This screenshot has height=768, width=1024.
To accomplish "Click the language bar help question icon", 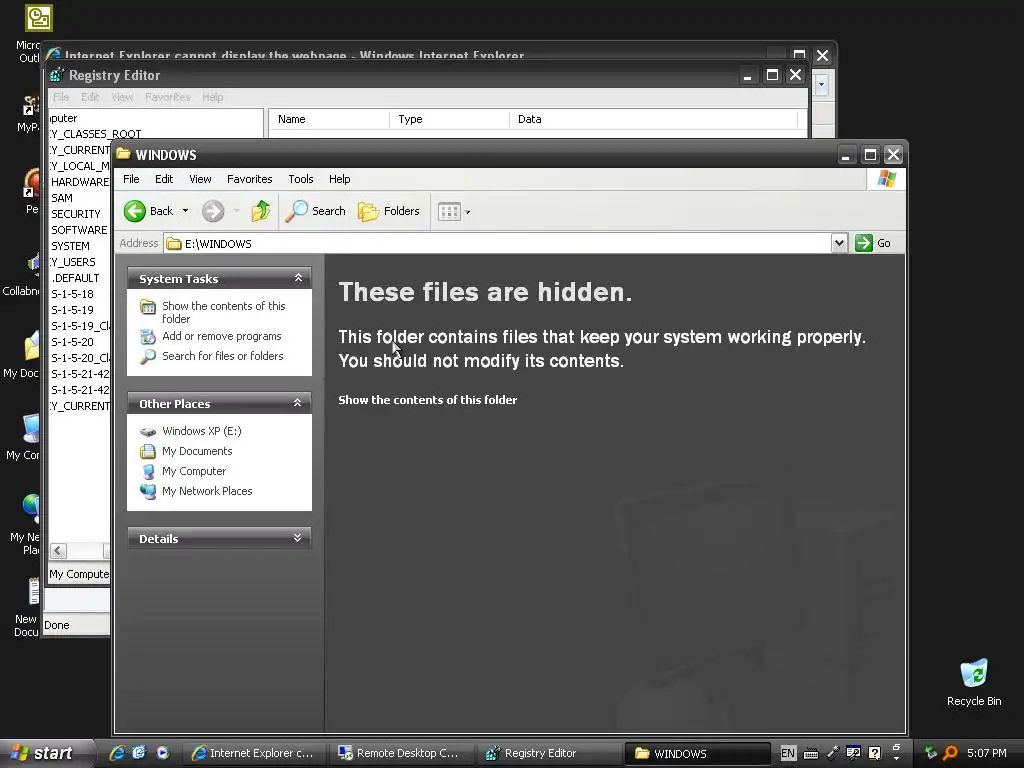I will [875, 753].
